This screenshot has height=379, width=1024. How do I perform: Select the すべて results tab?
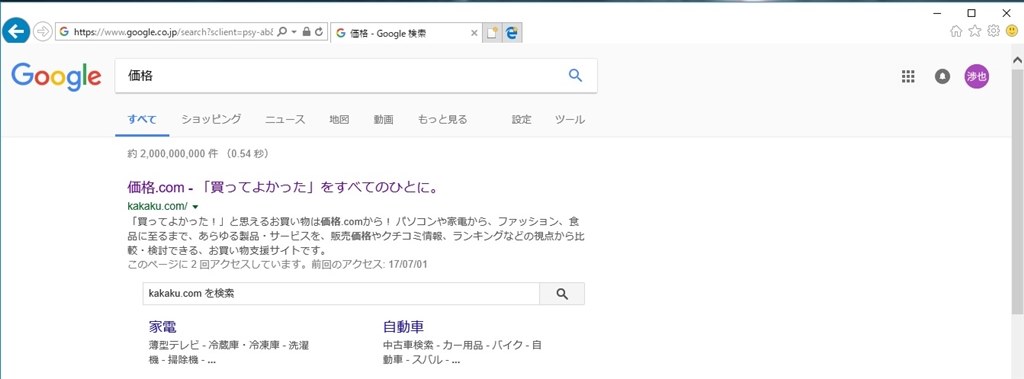pyautogui.click(x=142, y=120)
